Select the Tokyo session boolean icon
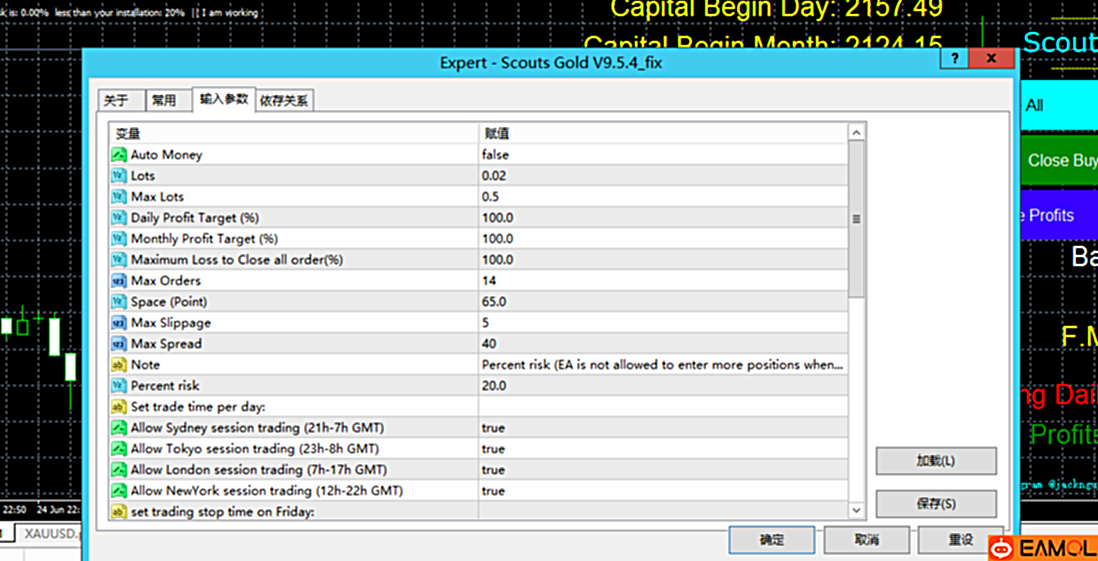1098x561 pixels. pos(118,449)
